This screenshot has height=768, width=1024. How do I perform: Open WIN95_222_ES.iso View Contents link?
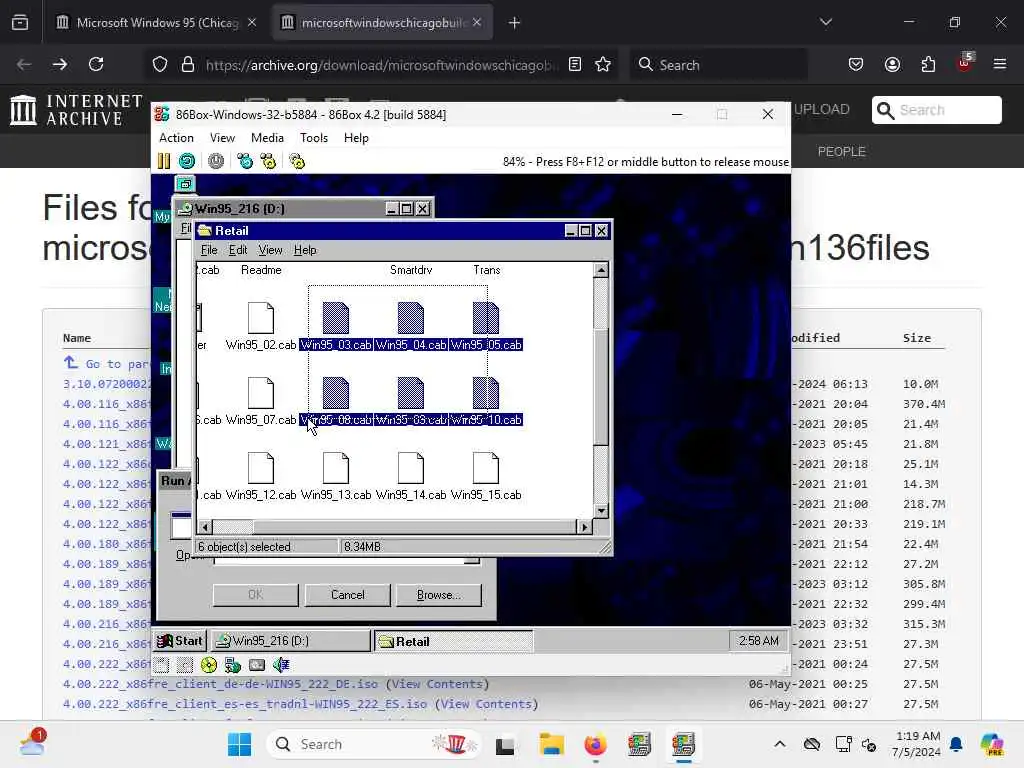[x=487, y=704]
